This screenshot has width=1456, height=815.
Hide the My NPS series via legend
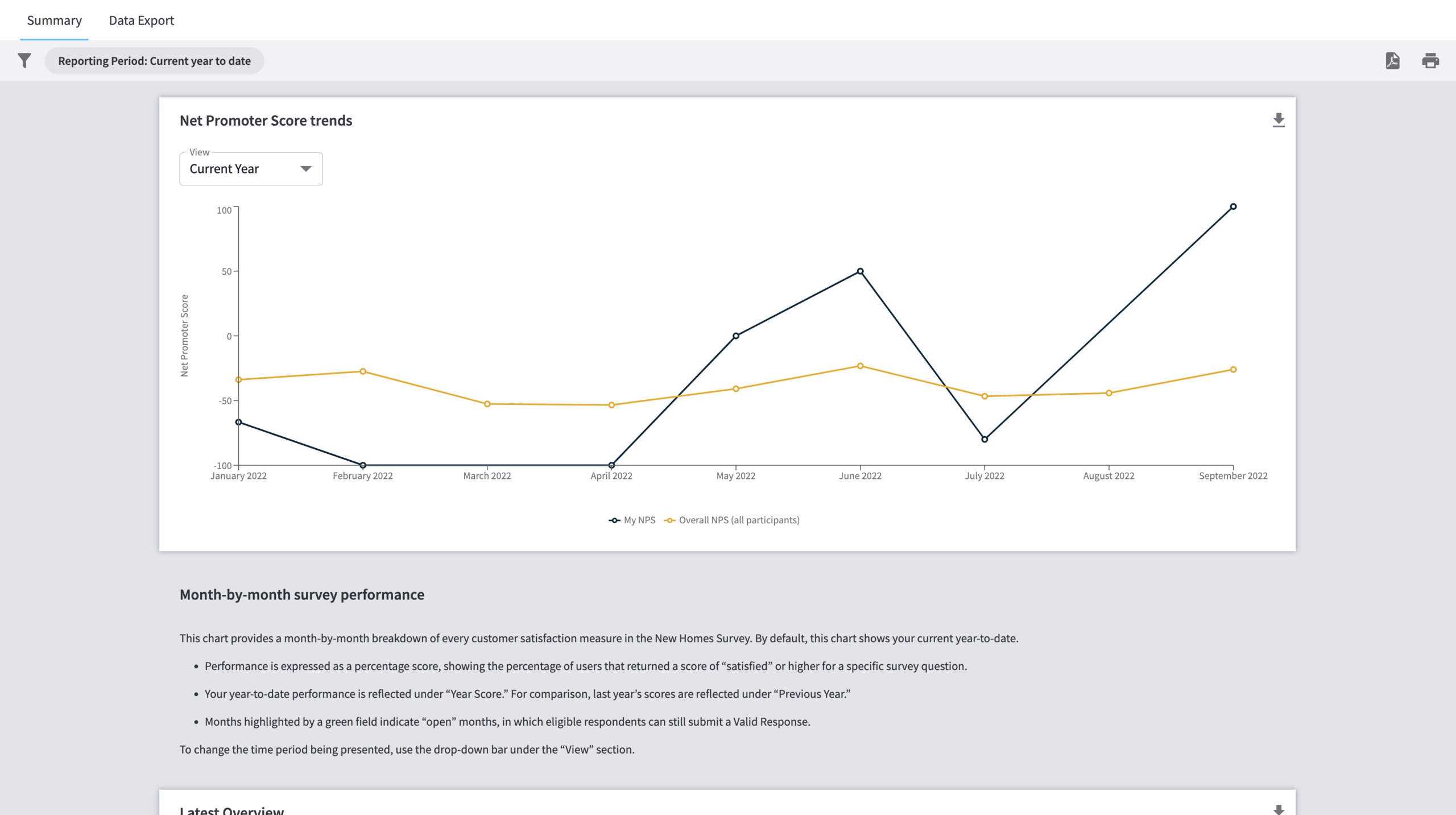(639, 519)
